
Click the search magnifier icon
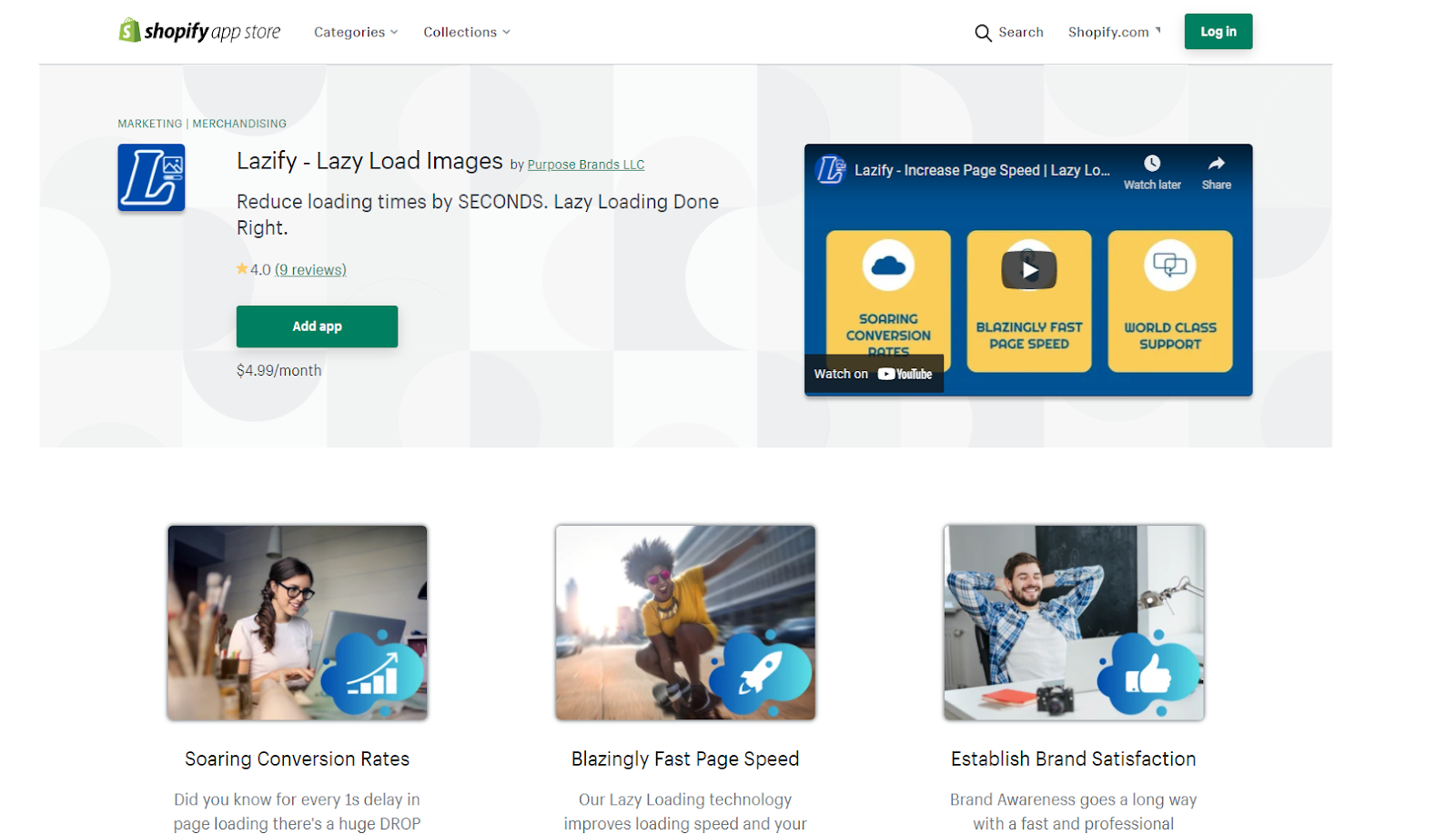click(983, 33)
